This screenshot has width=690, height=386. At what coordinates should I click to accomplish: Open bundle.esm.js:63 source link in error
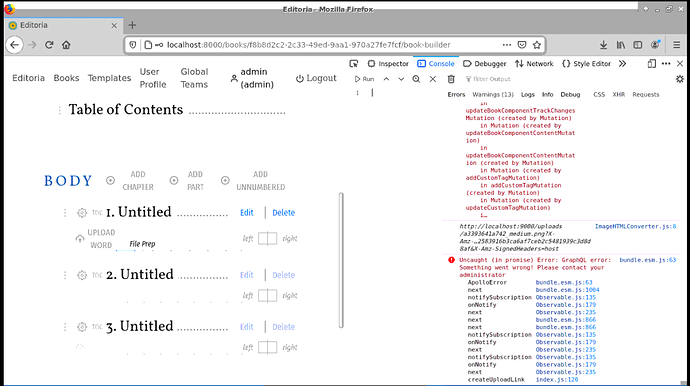(647, 260)
